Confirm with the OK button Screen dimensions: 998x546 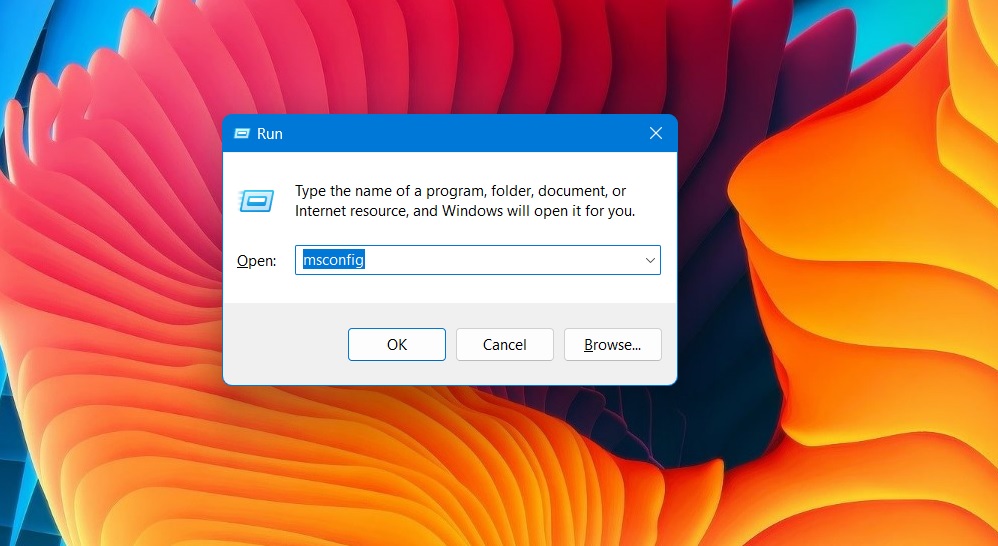(397, 344)
